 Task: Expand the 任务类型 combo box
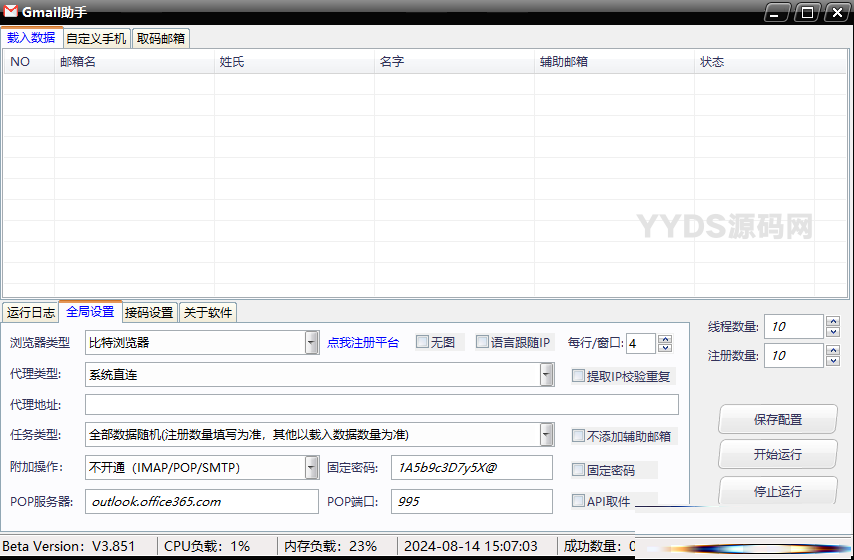coord(546,434)
